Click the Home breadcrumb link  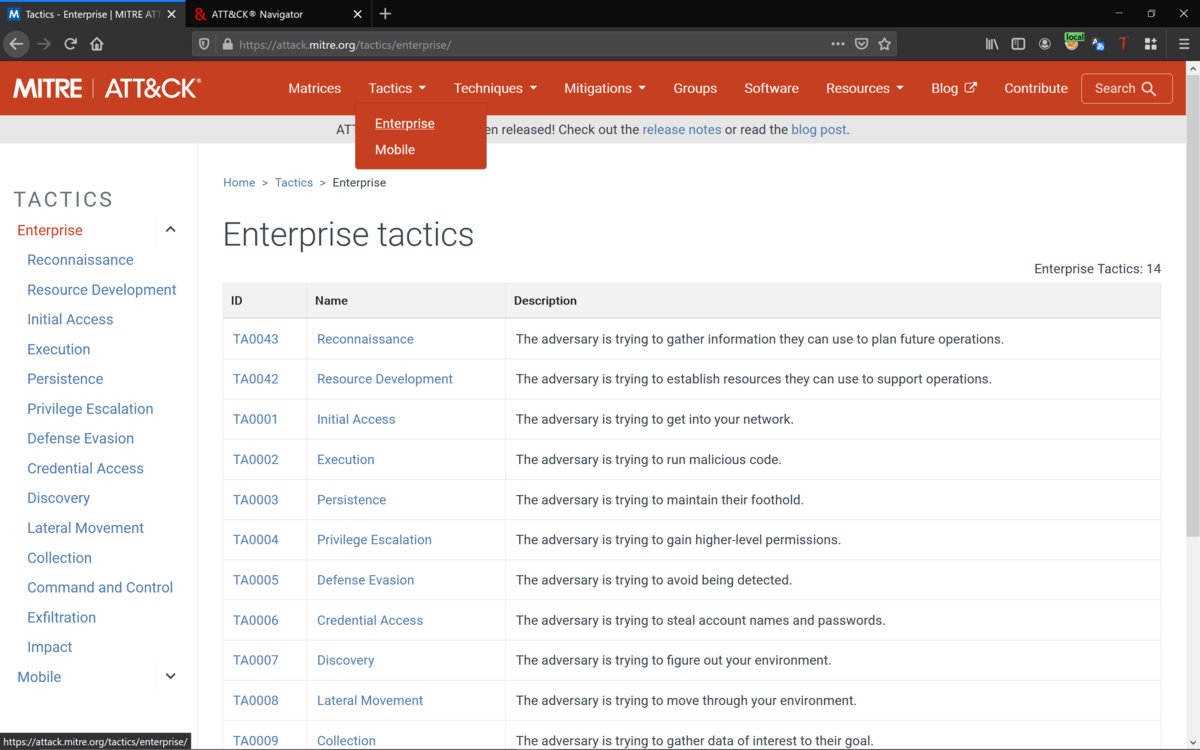click(239, 182)
